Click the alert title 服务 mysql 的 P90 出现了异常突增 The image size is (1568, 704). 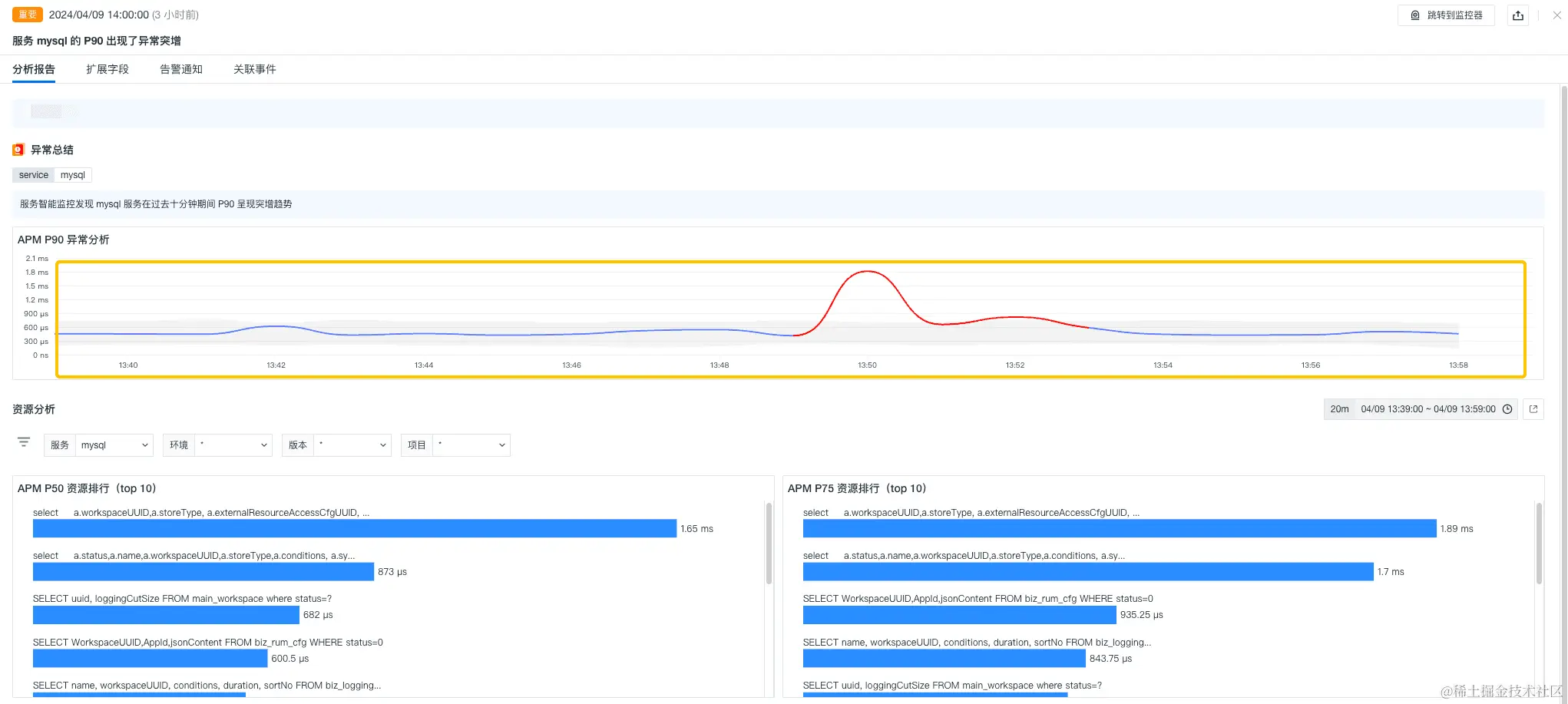pyautogui.click(x=97, y=41)
